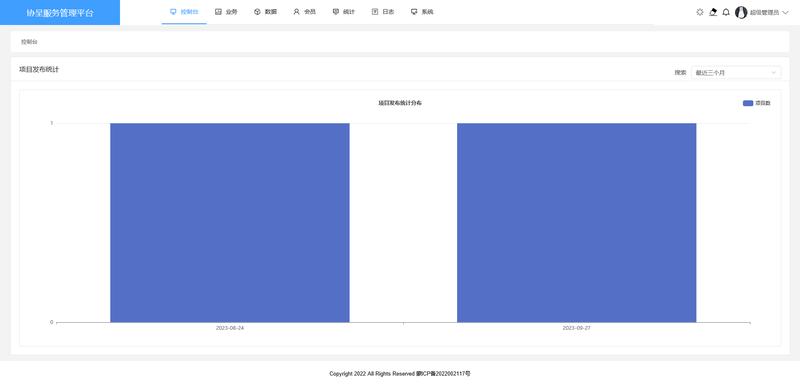Click the blue 2023-08-24 bar
The height and width of the screenshot is (386, 800).
(x=230, y=223)
